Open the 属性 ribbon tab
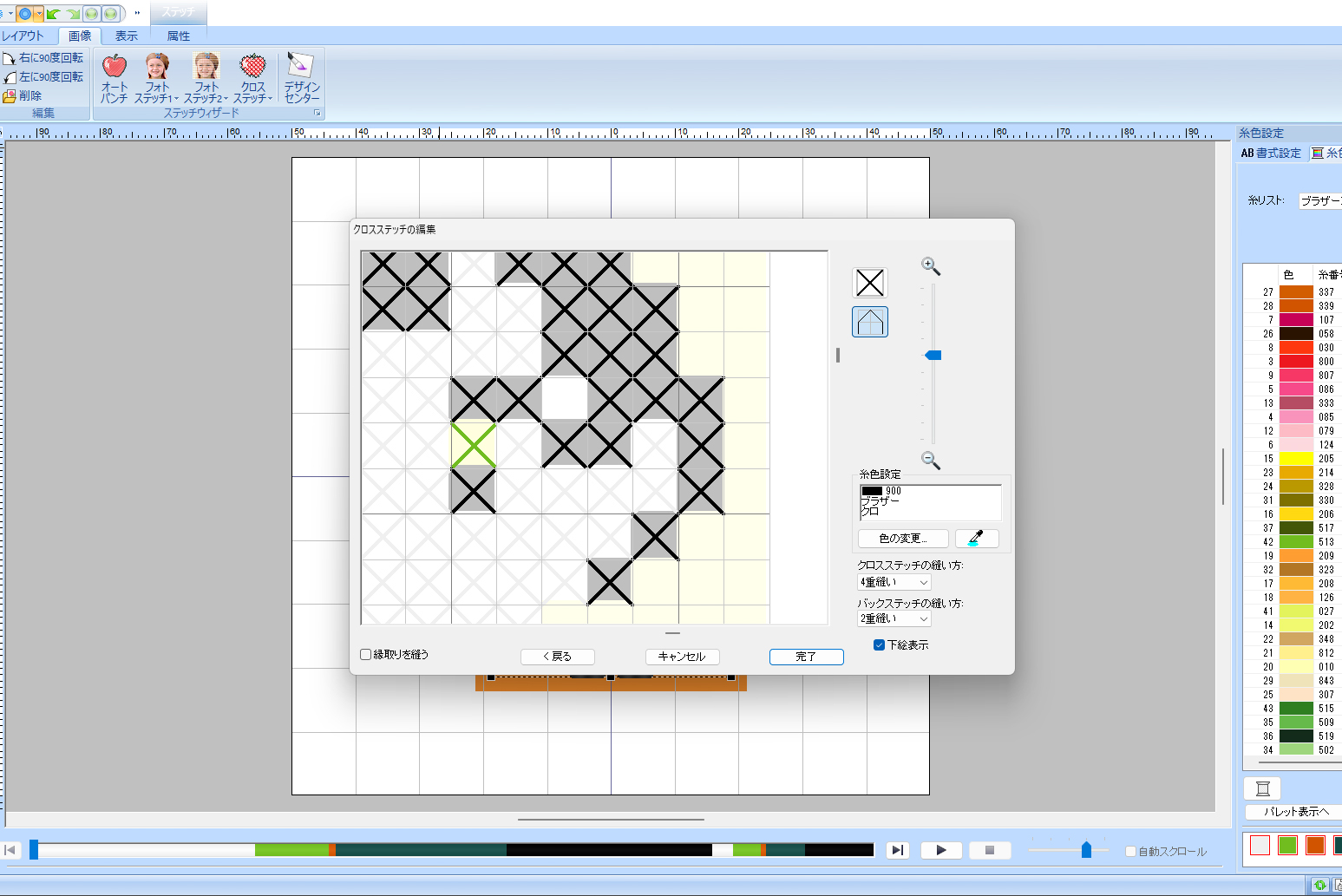This screenshot has height=896, width=1342. point(179,36)
